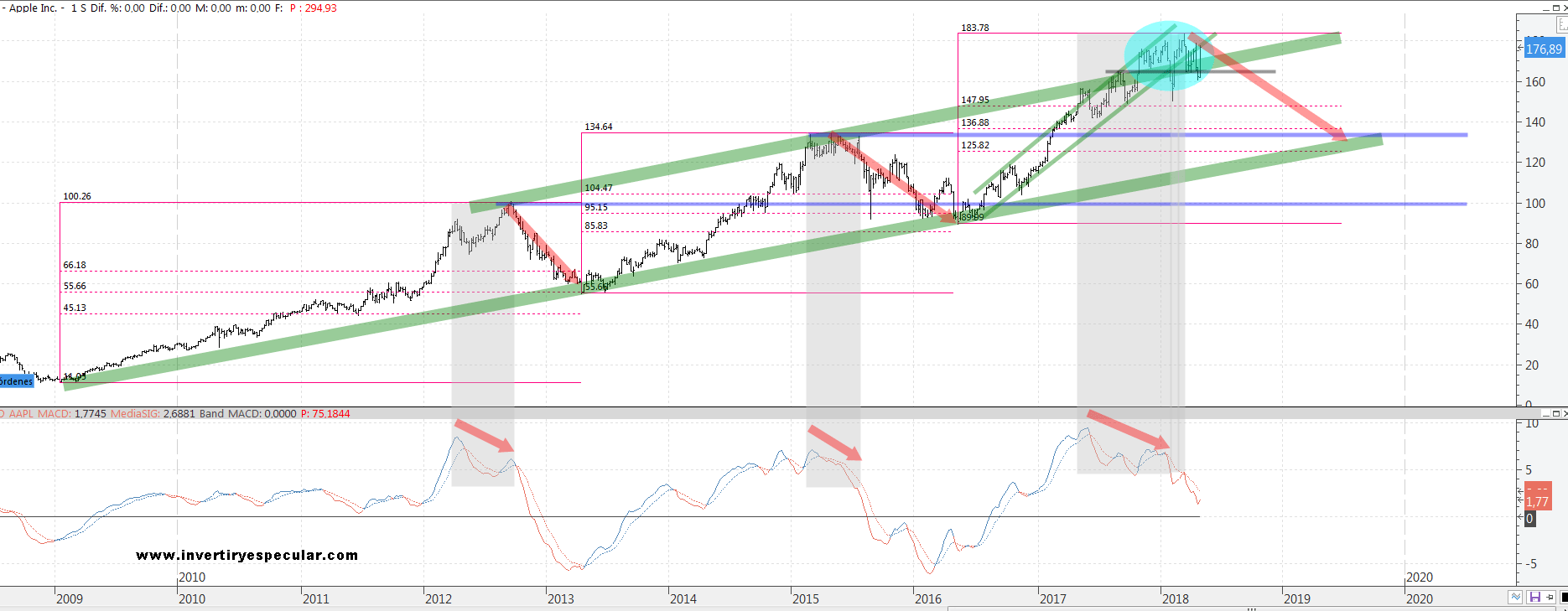
Task: Click the red 1,77 MACD value label
Action: 1537,501
